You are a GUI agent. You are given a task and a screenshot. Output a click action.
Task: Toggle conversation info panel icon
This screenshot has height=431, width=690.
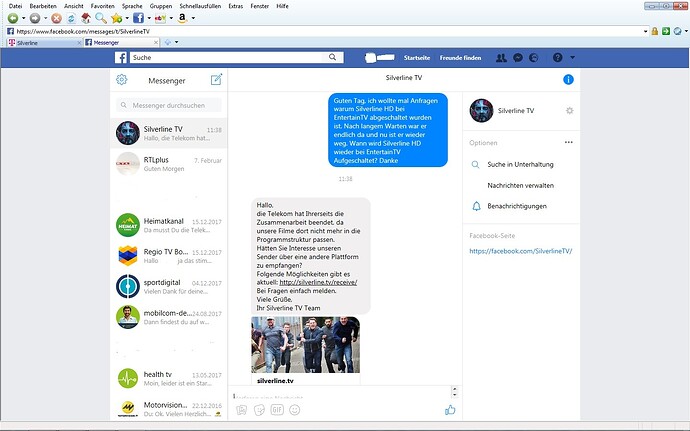[x=568, y=80]
